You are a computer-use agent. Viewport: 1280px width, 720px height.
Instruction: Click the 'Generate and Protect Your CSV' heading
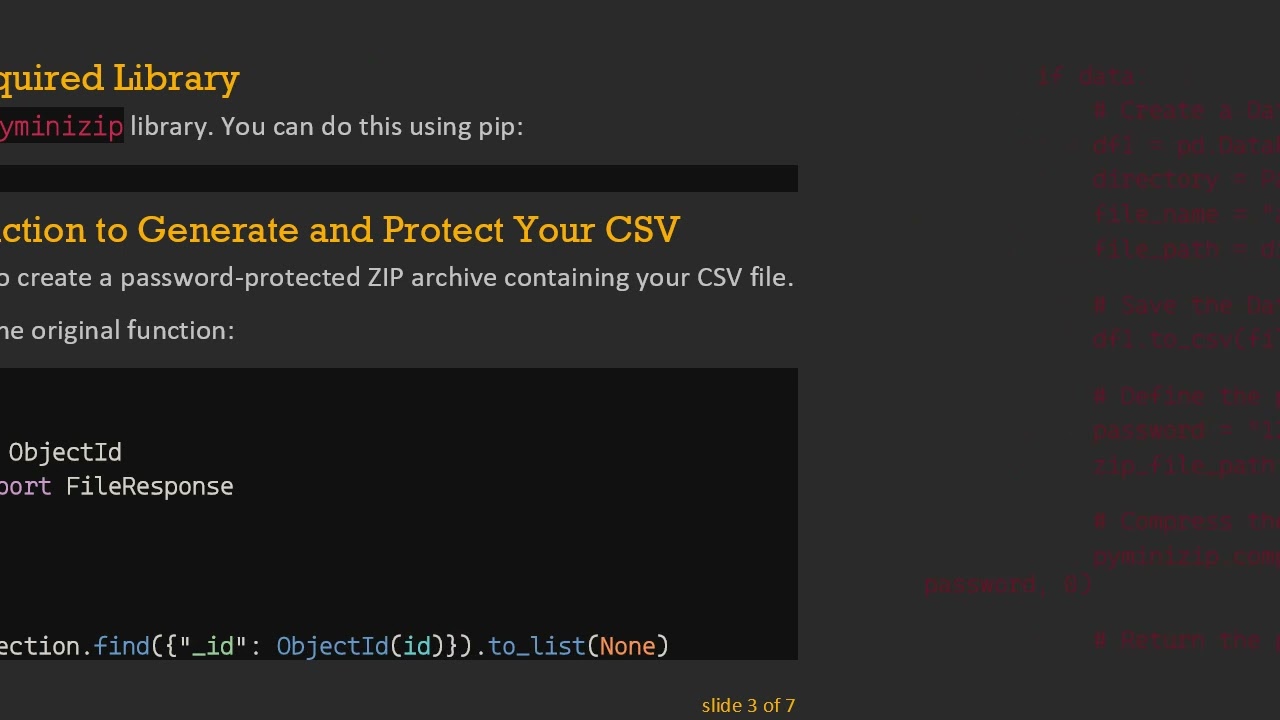coord(408,230)
